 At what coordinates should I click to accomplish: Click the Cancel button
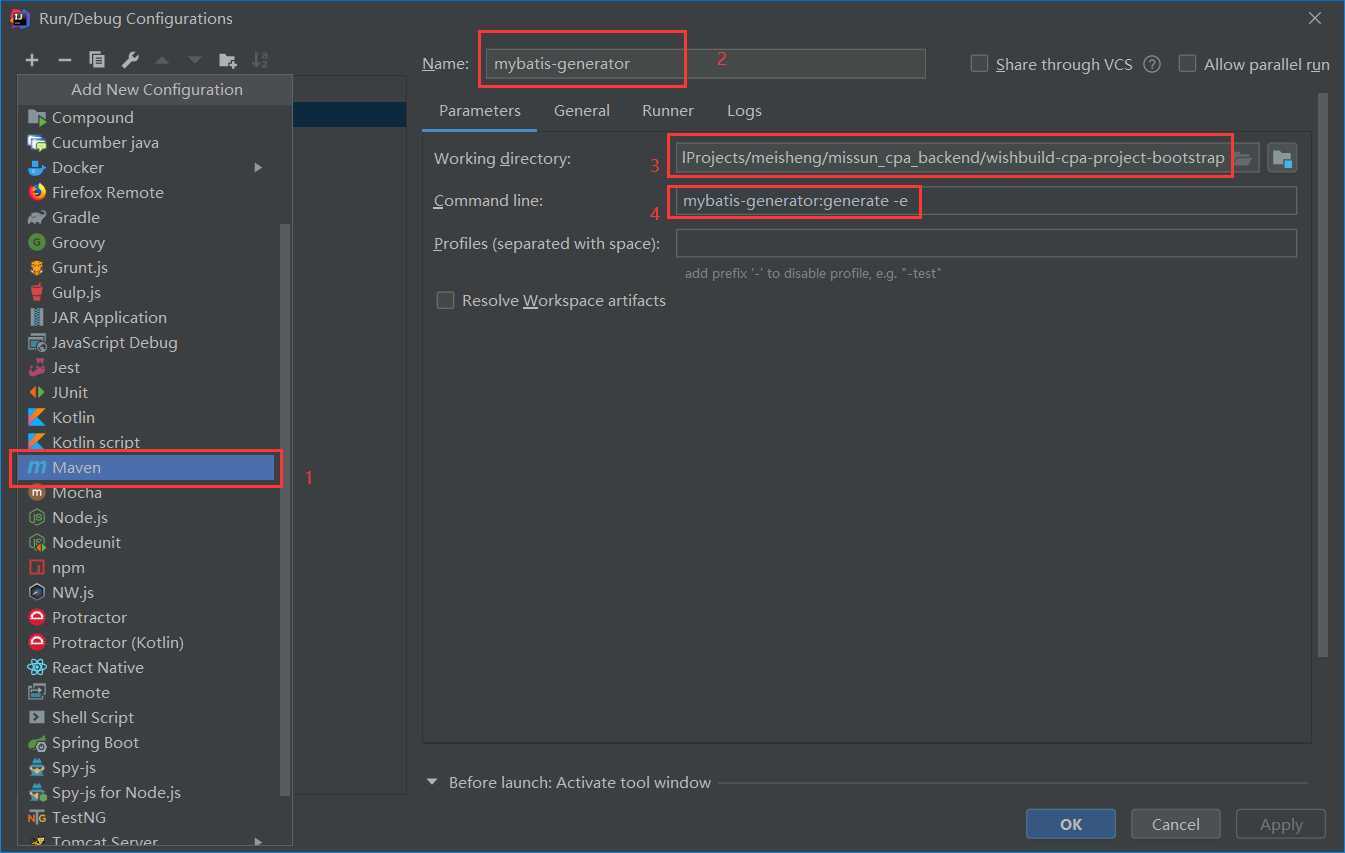(x=1176, y=824)
